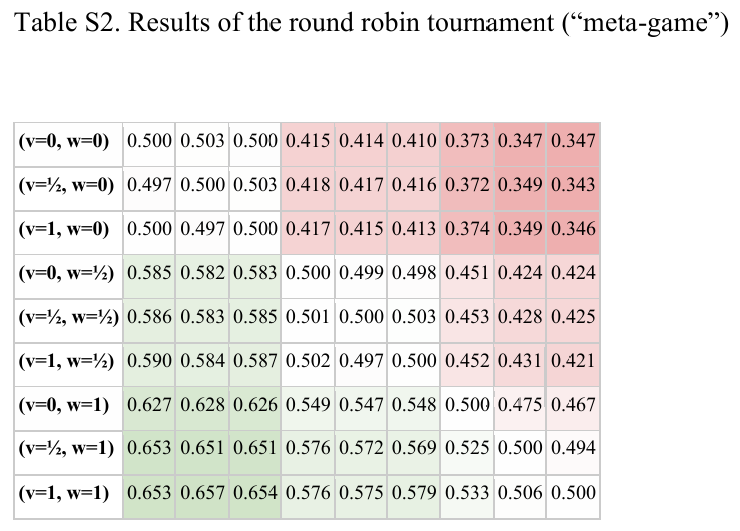Click the pink cell showing 0.421
Image resolution: width=740 pixels, height=531 pixels.
click(x=573, y=361)
